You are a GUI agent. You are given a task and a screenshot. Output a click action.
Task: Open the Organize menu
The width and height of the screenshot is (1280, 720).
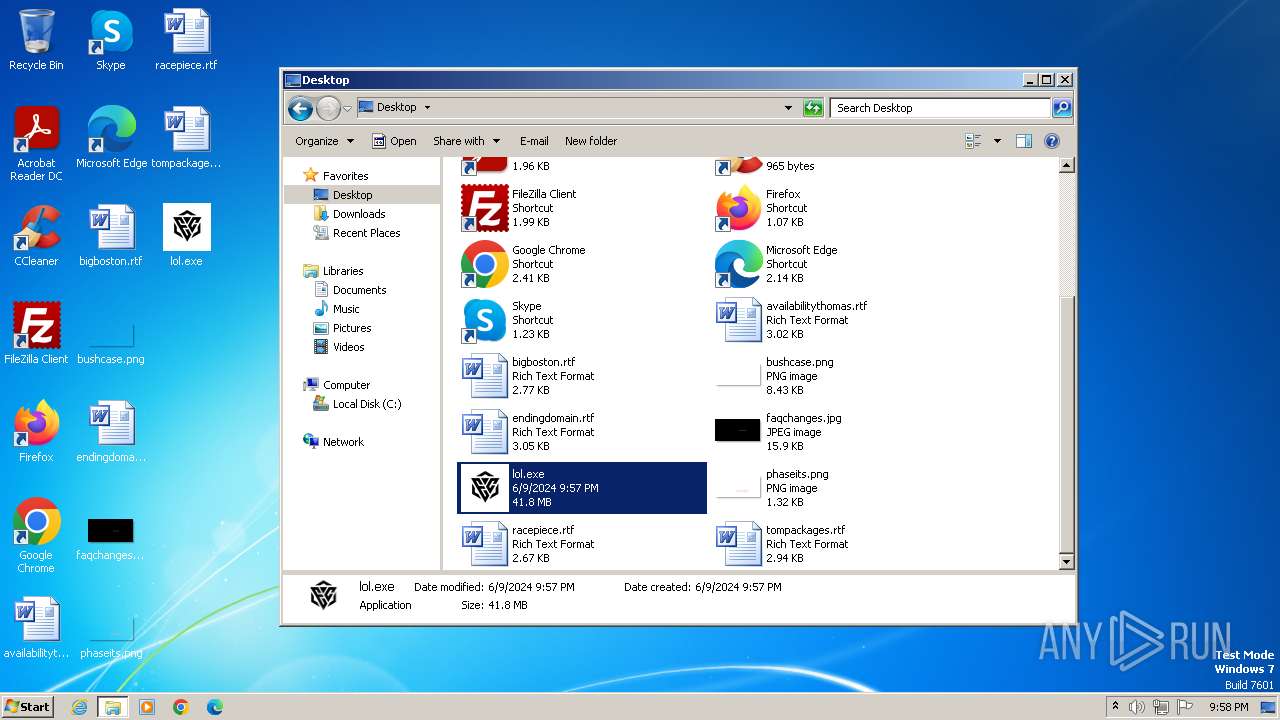point(324,141)
